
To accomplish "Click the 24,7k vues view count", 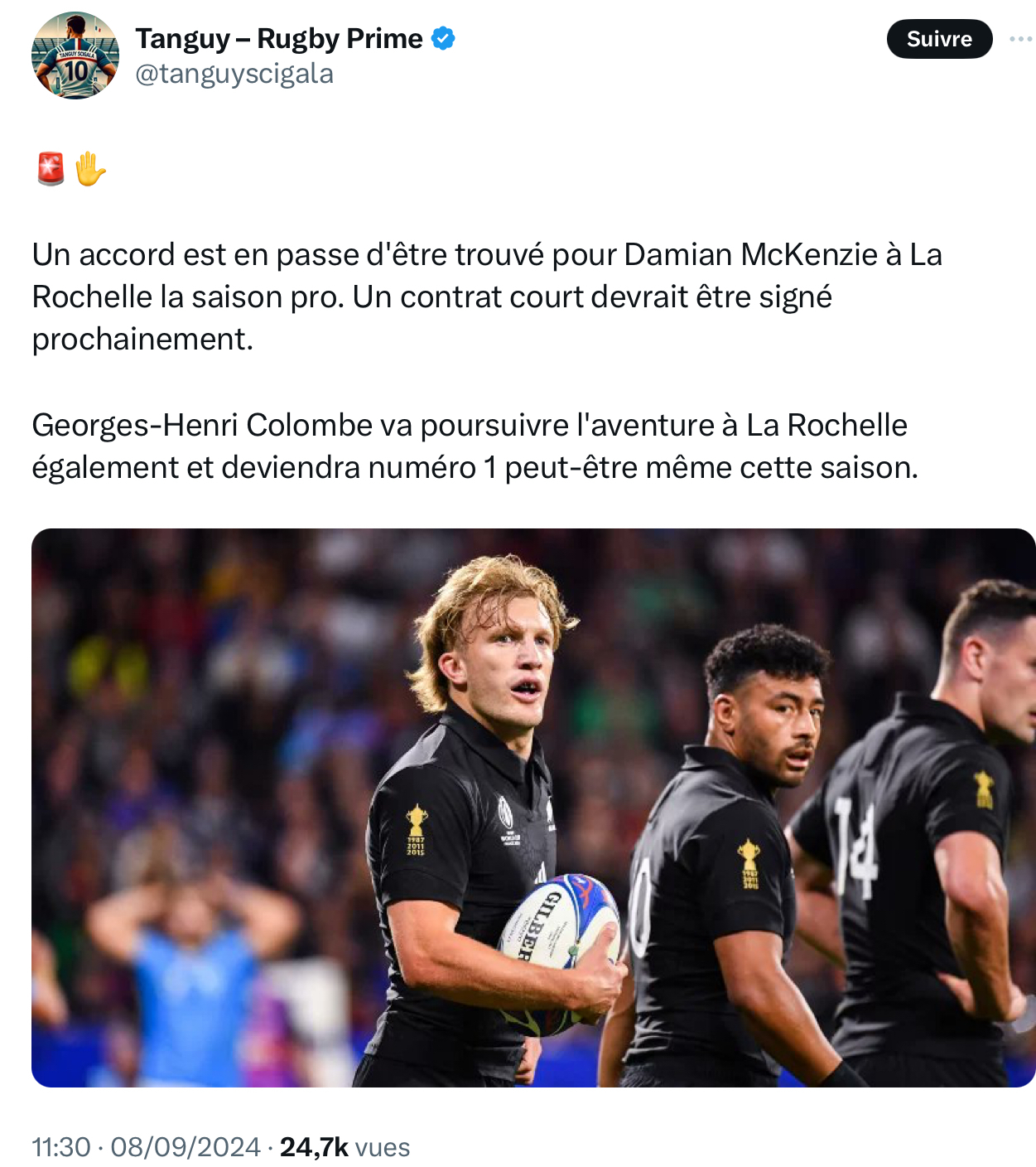I will click(x=345, y=1147).
